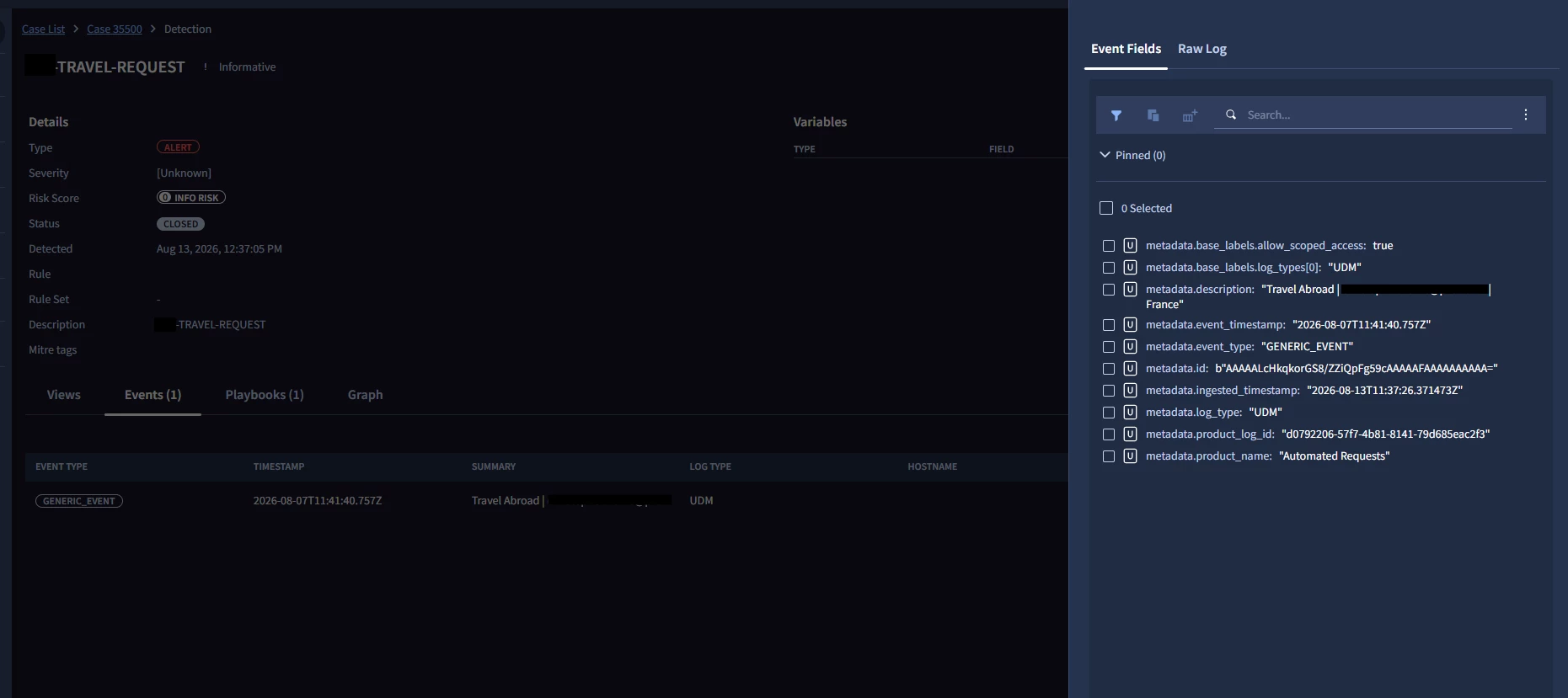1568x698 pixels.
Task: Click the "Automated Requests" product name value
Action: click(1335, 456)
